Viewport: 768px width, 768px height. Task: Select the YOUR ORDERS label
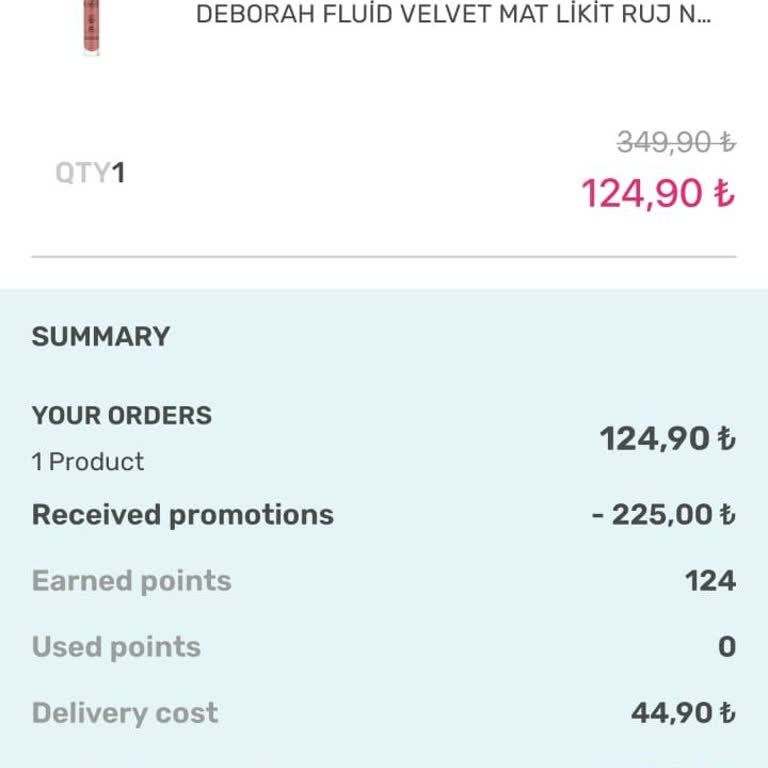pyautogui.click(x=122, y=415)
